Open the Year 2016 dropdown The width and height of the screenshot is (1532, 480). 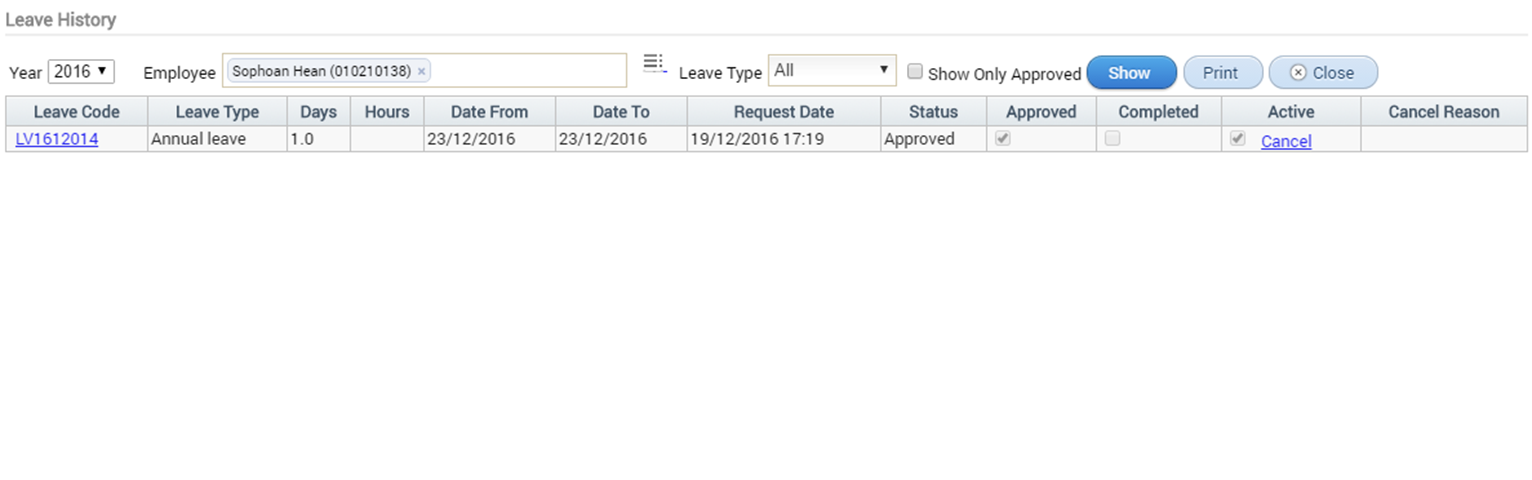click(81, 72)
